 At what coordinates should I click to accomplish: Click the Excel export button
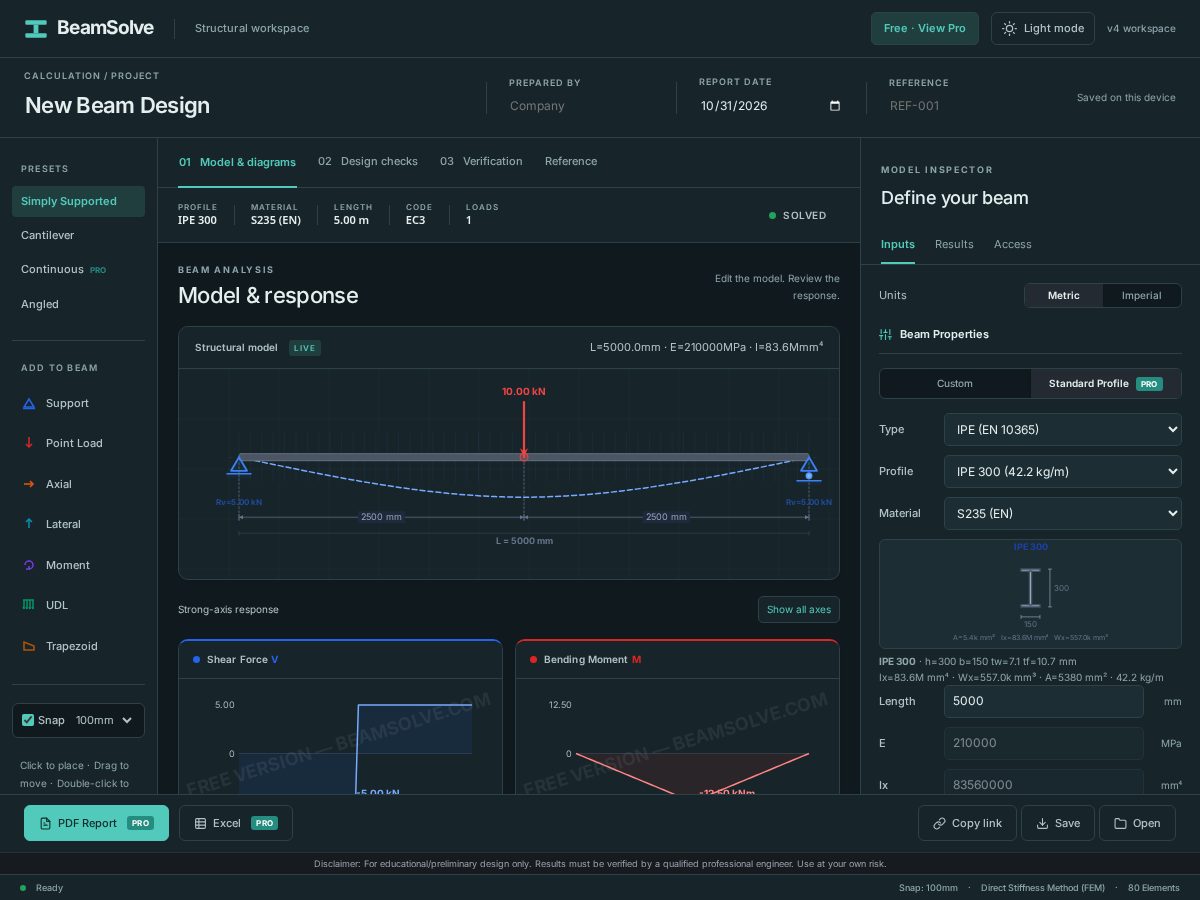[x=236, y=823]
